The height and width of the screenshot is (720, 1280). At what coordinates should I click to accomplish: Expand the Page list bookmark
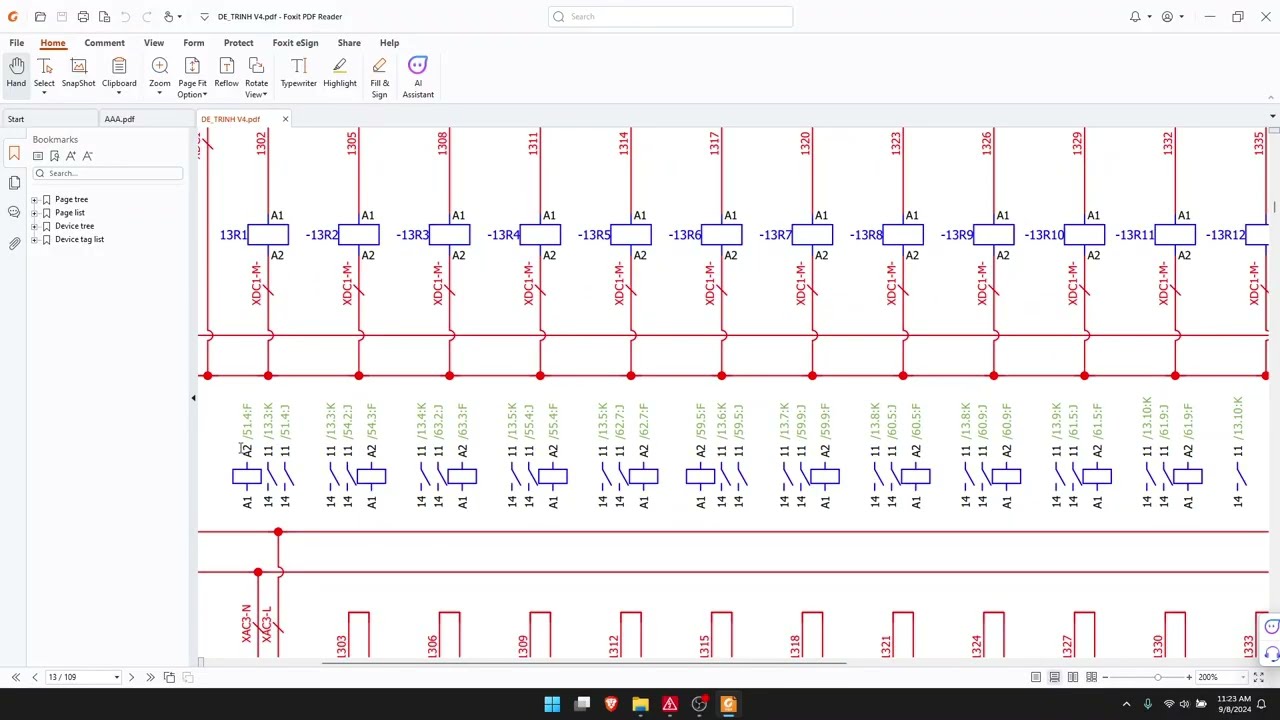coord(34,213)
